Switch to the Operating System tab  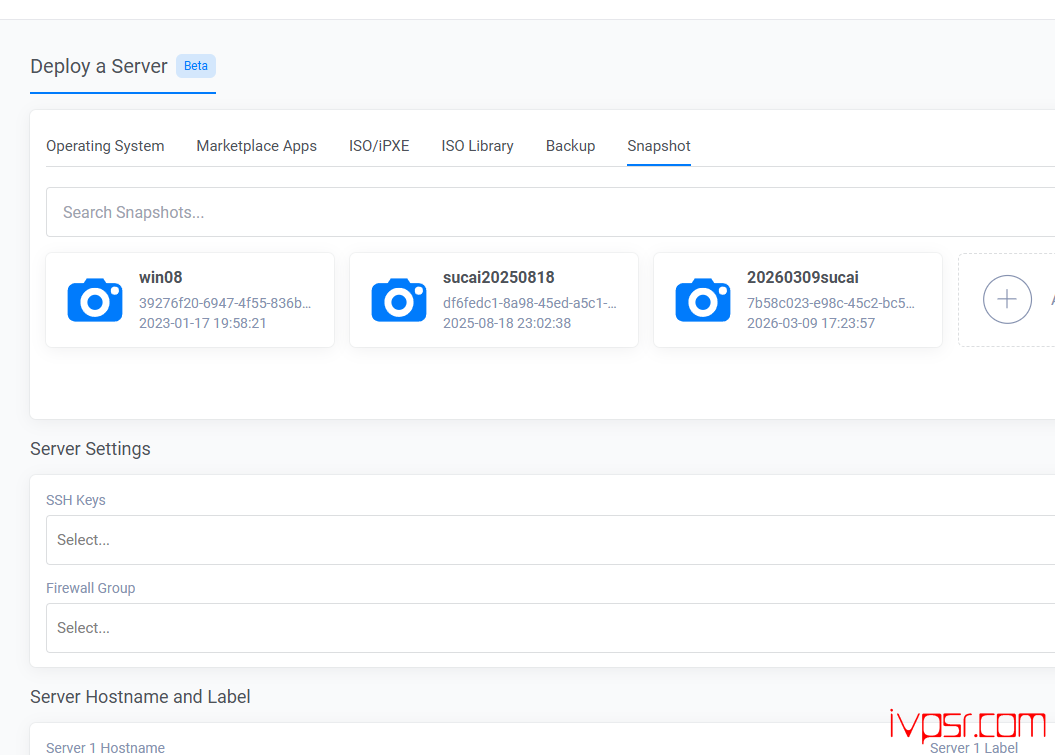105,146
